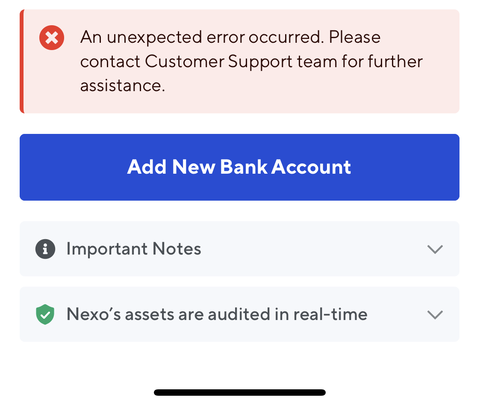Add a new bank account
This screenshot has height=406, width=480.
[x=239, y=167]
